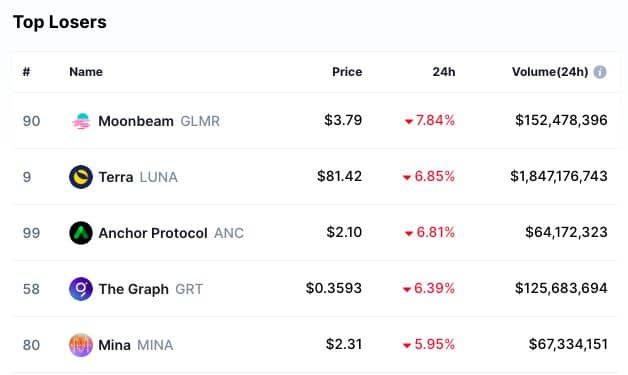Click Terra's $1,847,176,743 volume value
Image resolution: width=628 pixels, height=375 pixels.
click(559, 176)
